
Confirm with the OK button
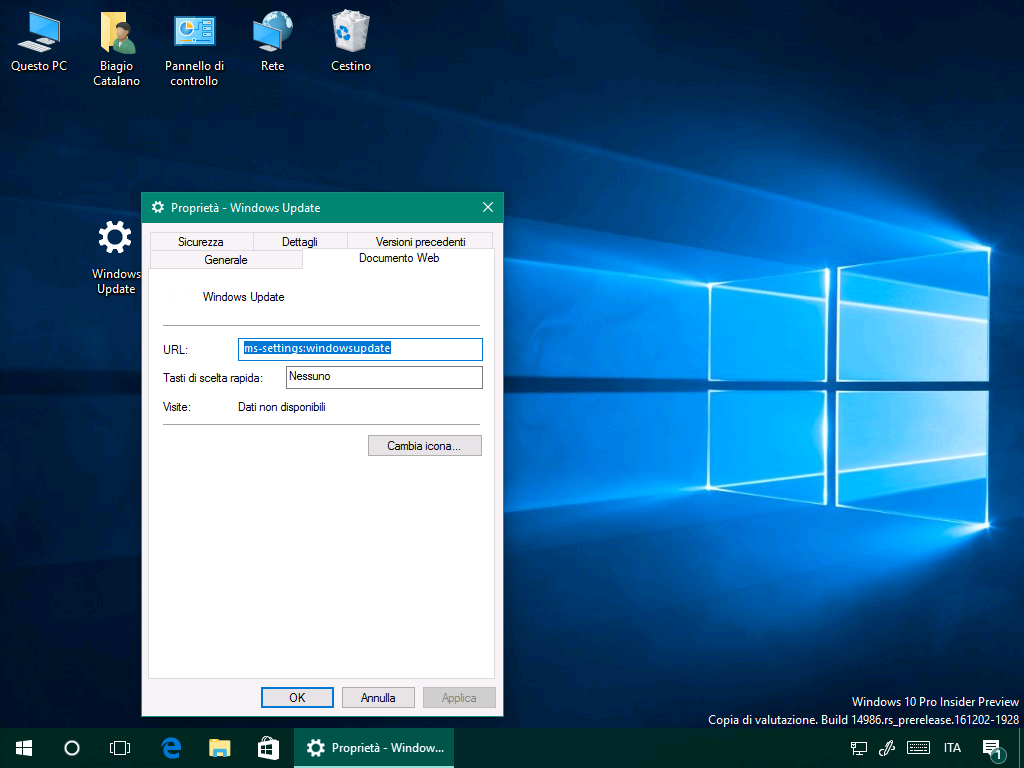pos(297,697)
